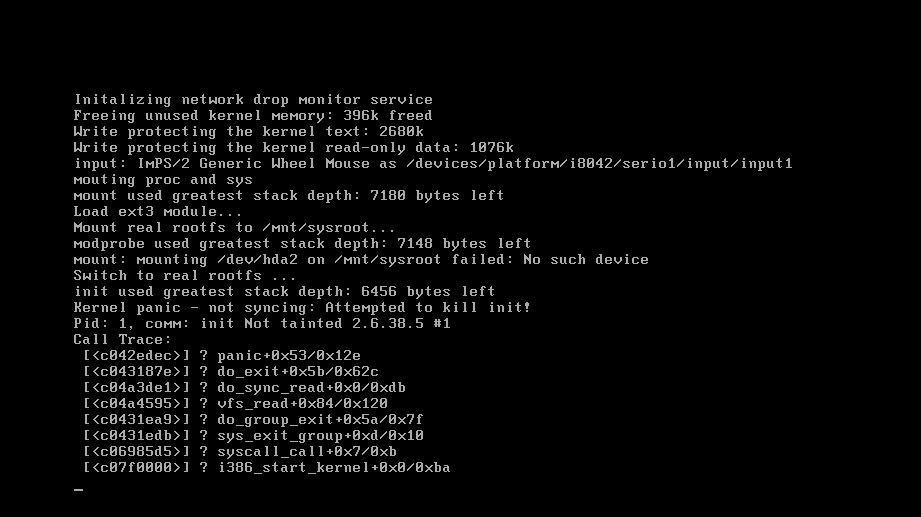Click the 'Mount real rootfs to /mnt/sysroot' line
The width and height of the screenshot is (921, 517).
(x=235, y=227)
